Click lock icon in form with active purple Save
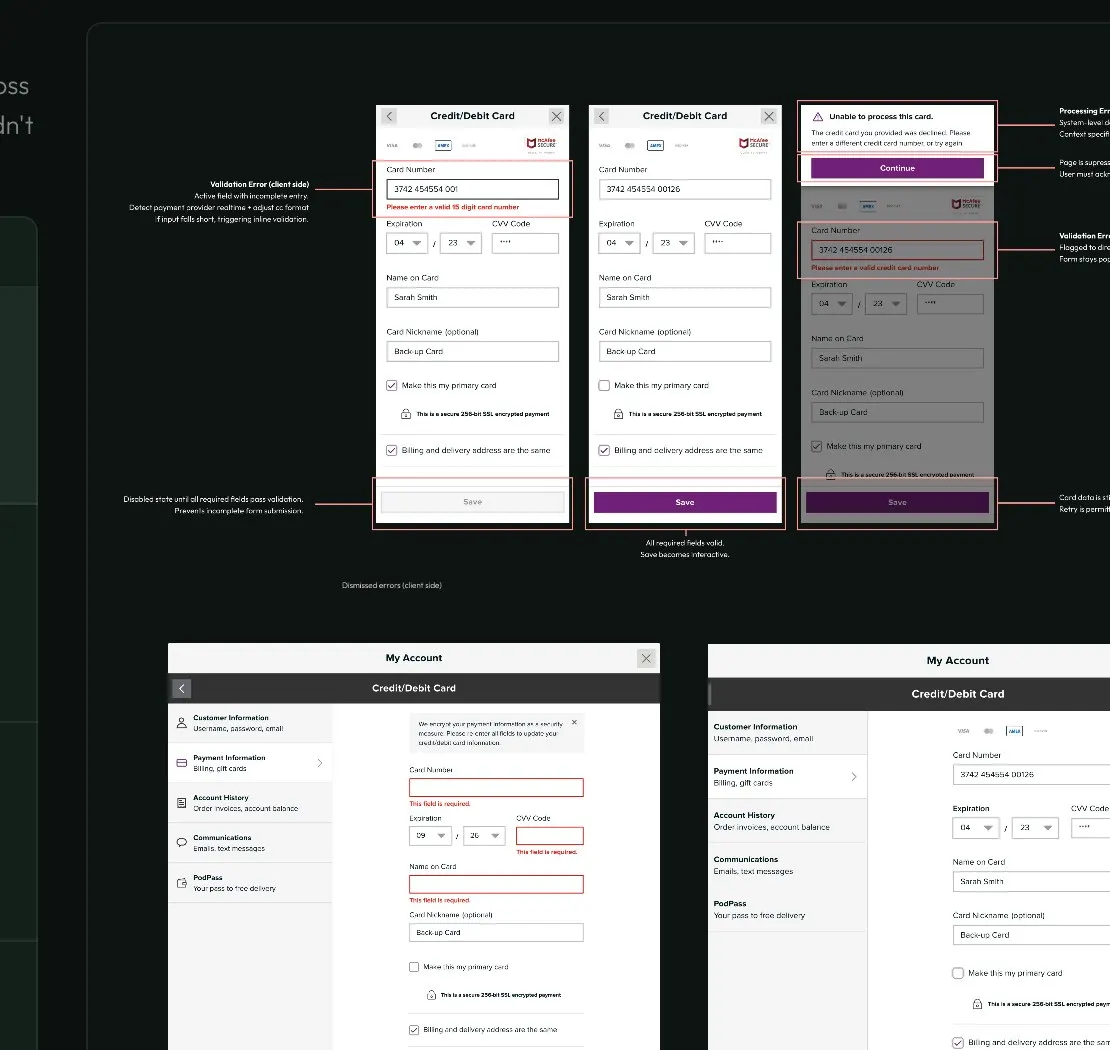The image size is (1110, 1050). click(618, 414)
